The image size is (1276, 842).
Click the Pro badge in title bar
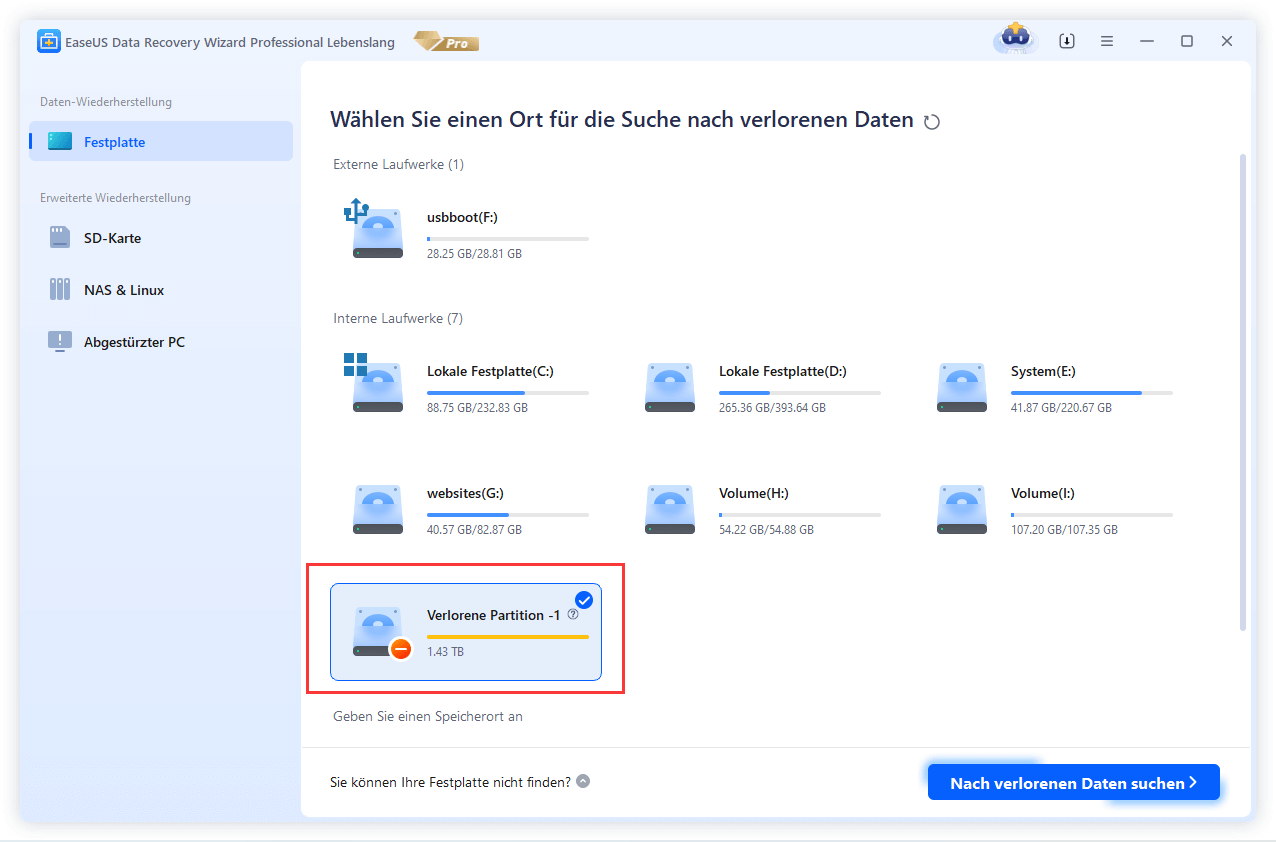446,42
